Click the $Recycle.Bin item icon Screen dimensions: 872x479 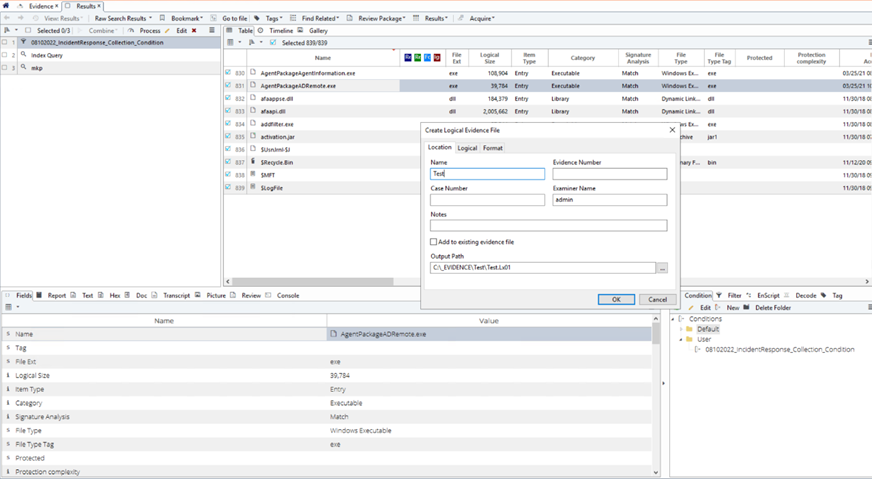click(x=253, y=161)
